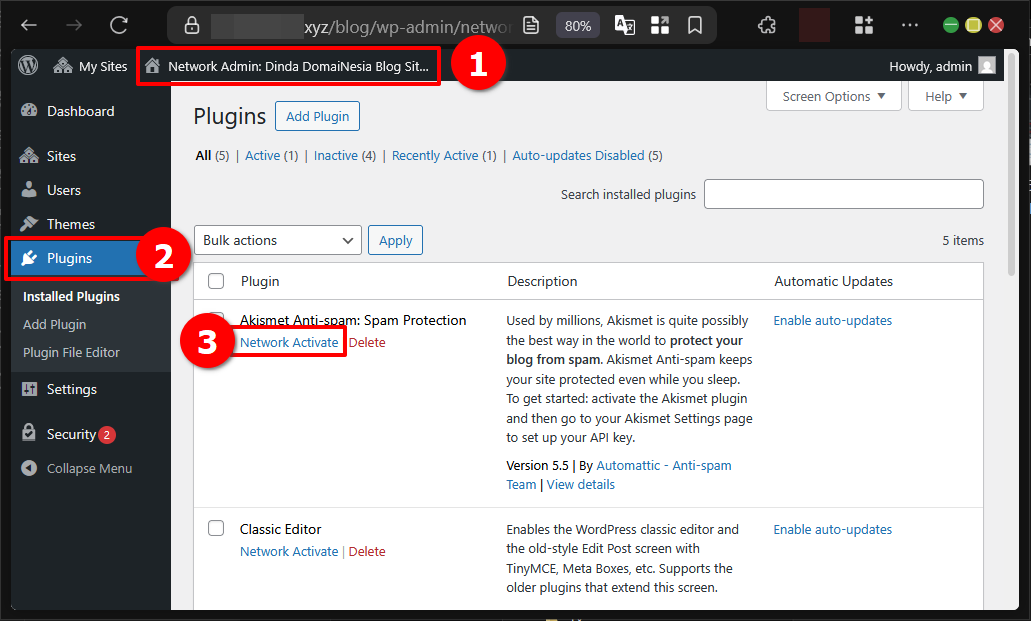Tick the select-all checkbox in Plugin header
1031x621 pixels.
(x=216, y=281)
